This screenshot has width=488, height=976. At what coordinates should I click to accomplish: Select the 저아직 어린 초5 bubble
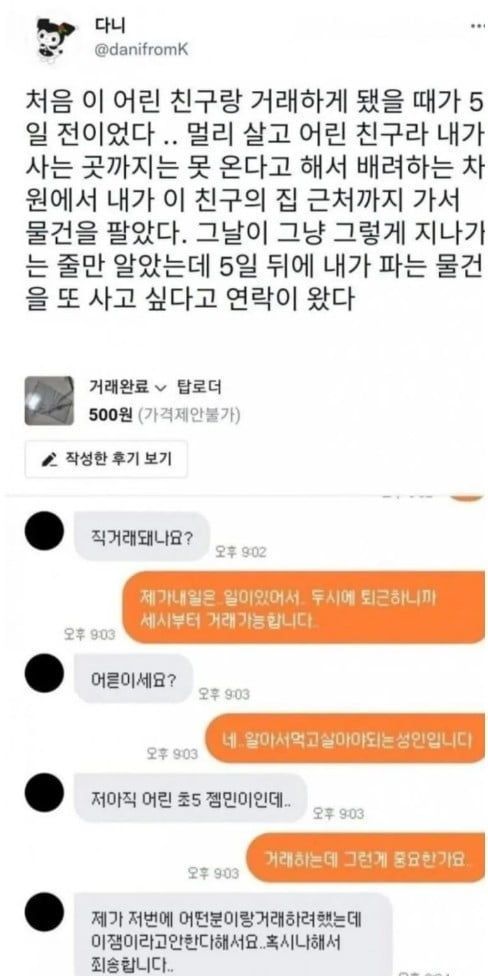tap(190, 798)
